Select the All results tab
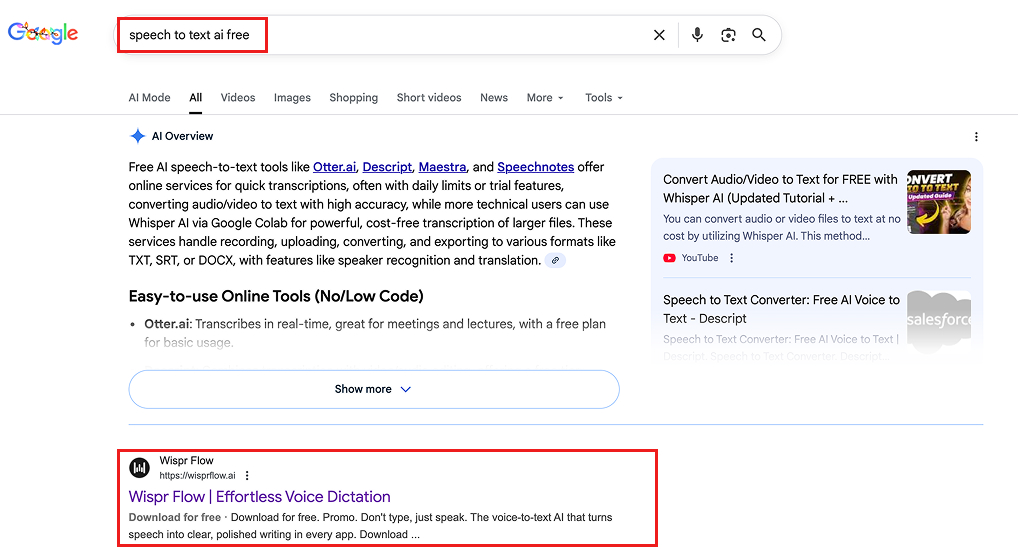The height and width of the screenshot is (554, 1018). pos(195,97)
